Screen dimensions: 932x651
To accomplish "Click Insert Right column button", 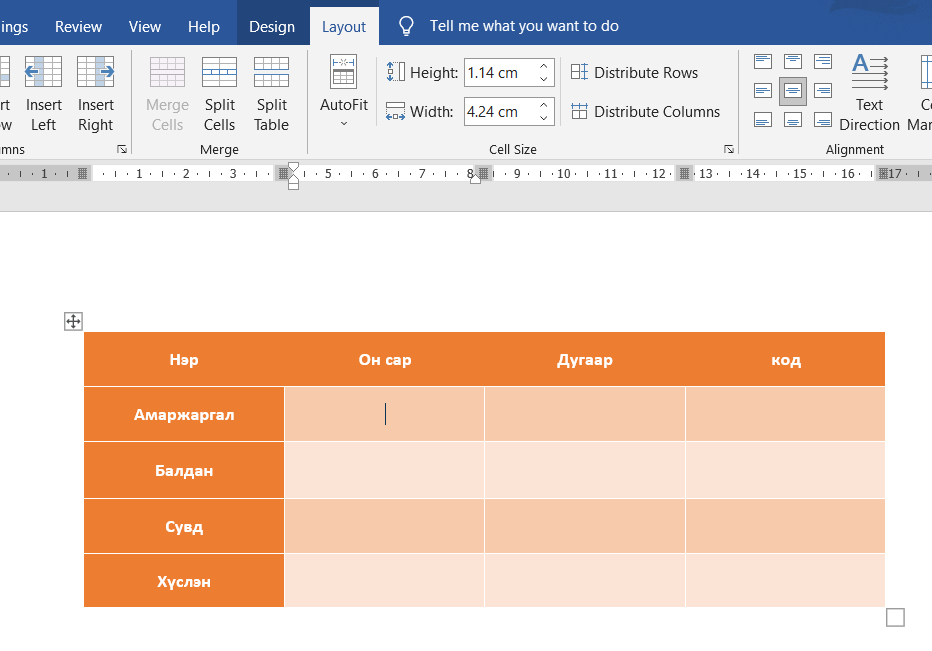I will 95,94.
